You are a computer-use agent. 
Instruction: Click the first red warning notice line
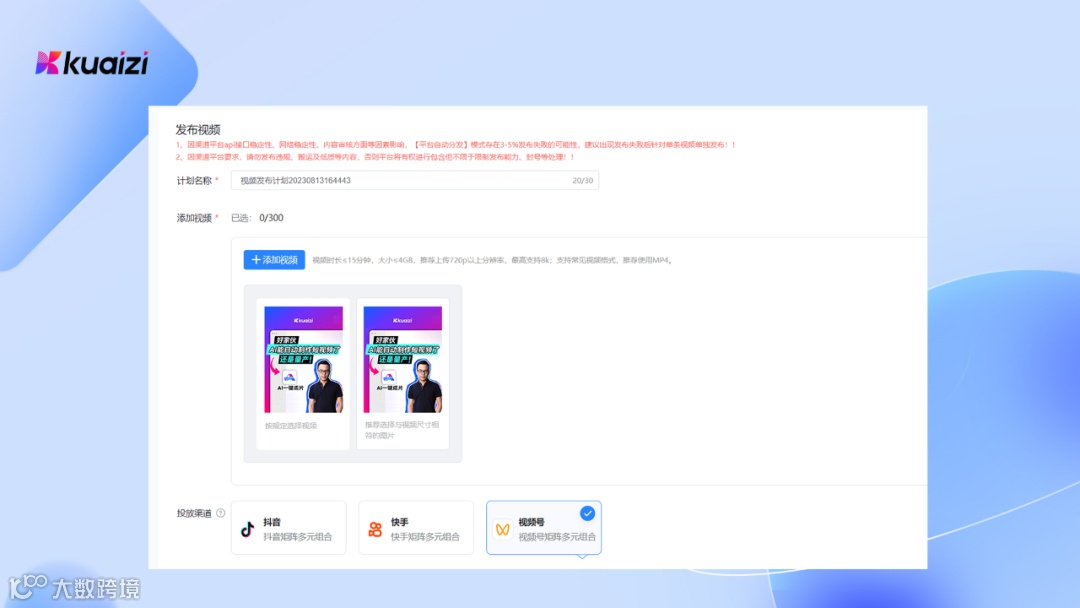456,145
